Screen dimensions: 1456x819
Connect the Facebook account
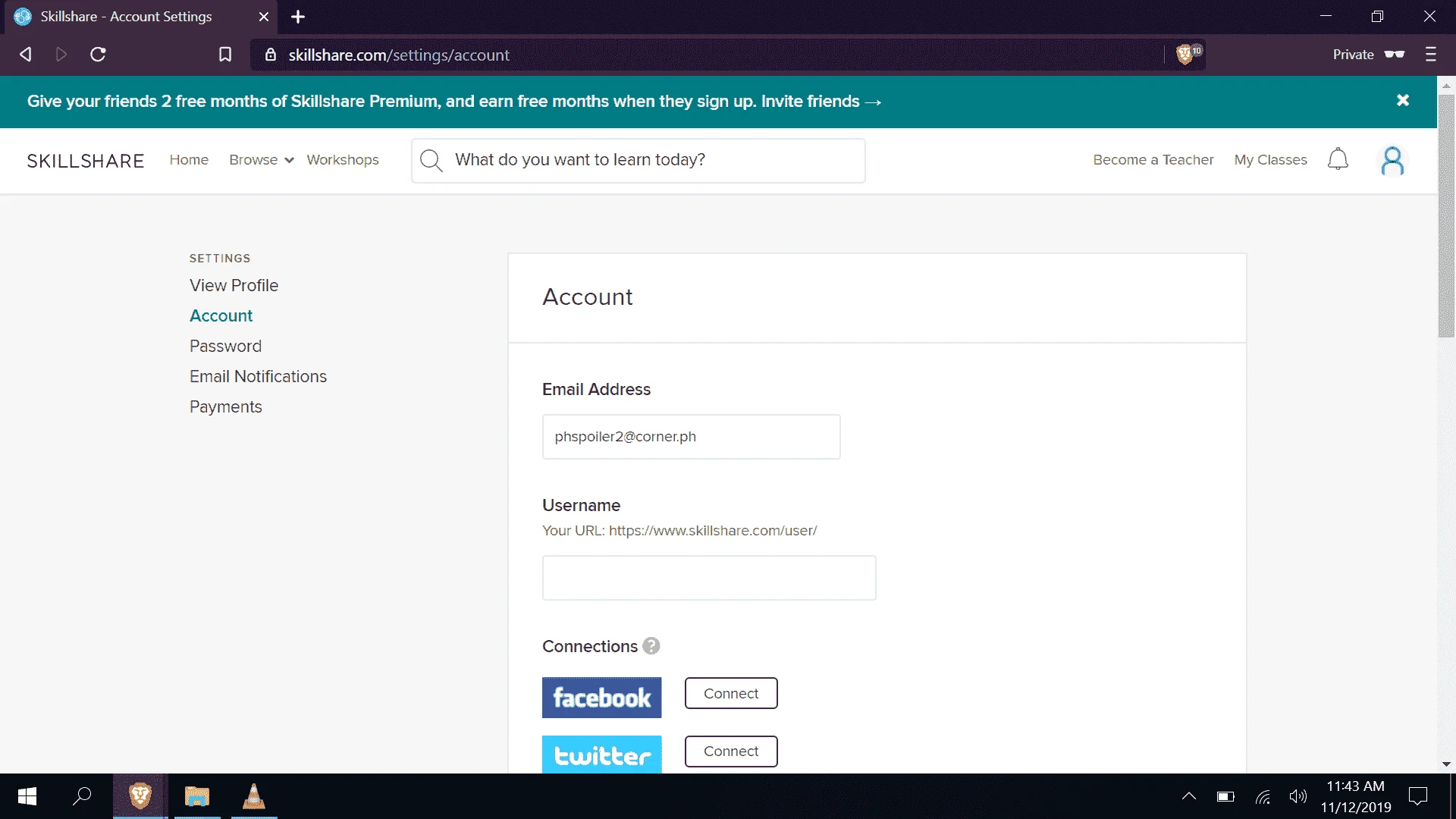coord(731,693)
